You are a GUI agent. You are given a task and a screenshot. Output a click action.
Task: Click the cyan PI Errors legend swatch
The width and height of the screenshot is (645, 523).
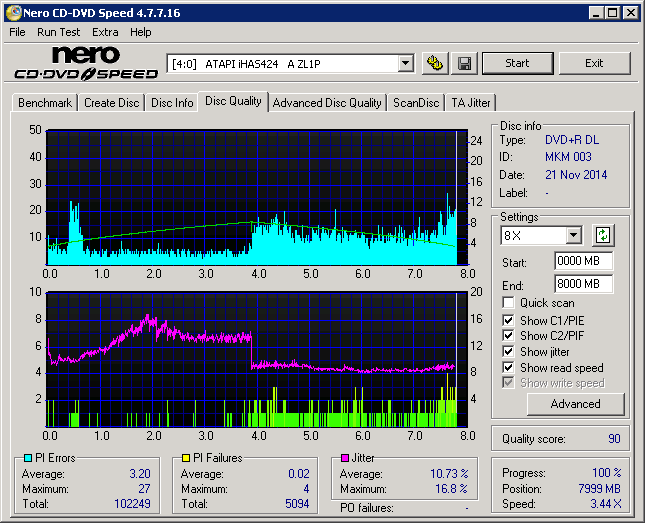point(28,458)
